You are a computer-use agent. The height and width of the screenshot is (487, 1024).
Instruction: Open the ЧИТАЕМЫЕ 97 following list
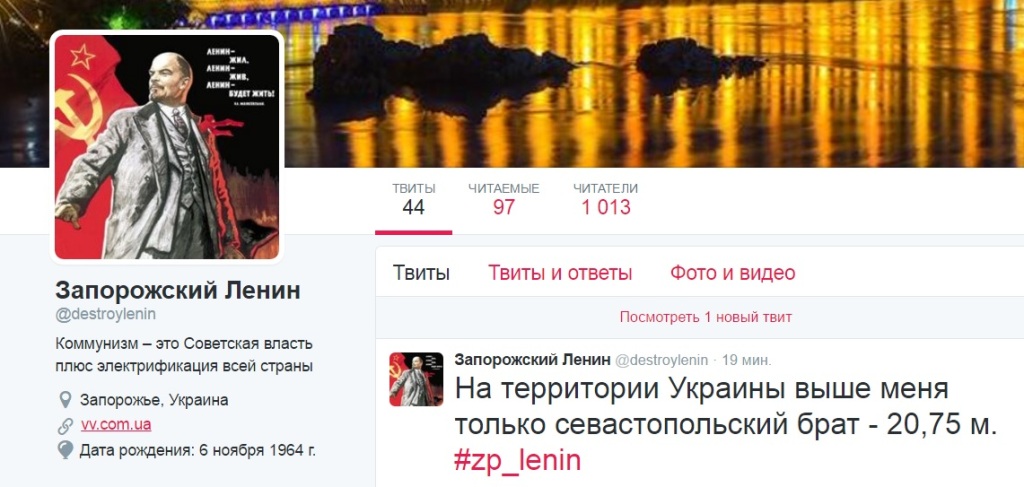point(504,200)
